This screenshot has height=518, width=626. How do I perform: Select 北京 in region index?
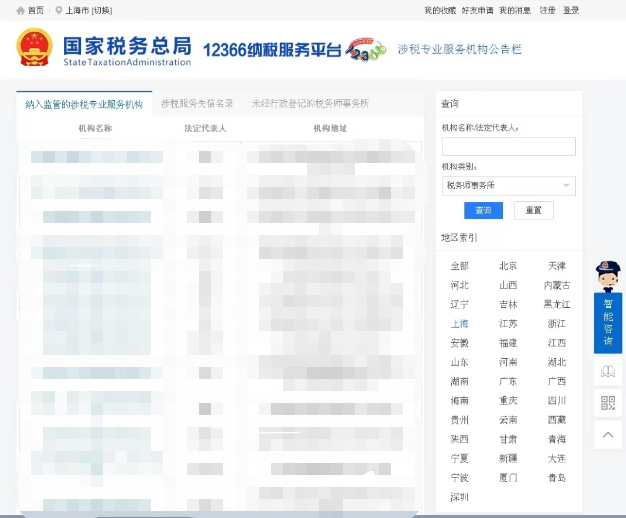pos(508,266)
